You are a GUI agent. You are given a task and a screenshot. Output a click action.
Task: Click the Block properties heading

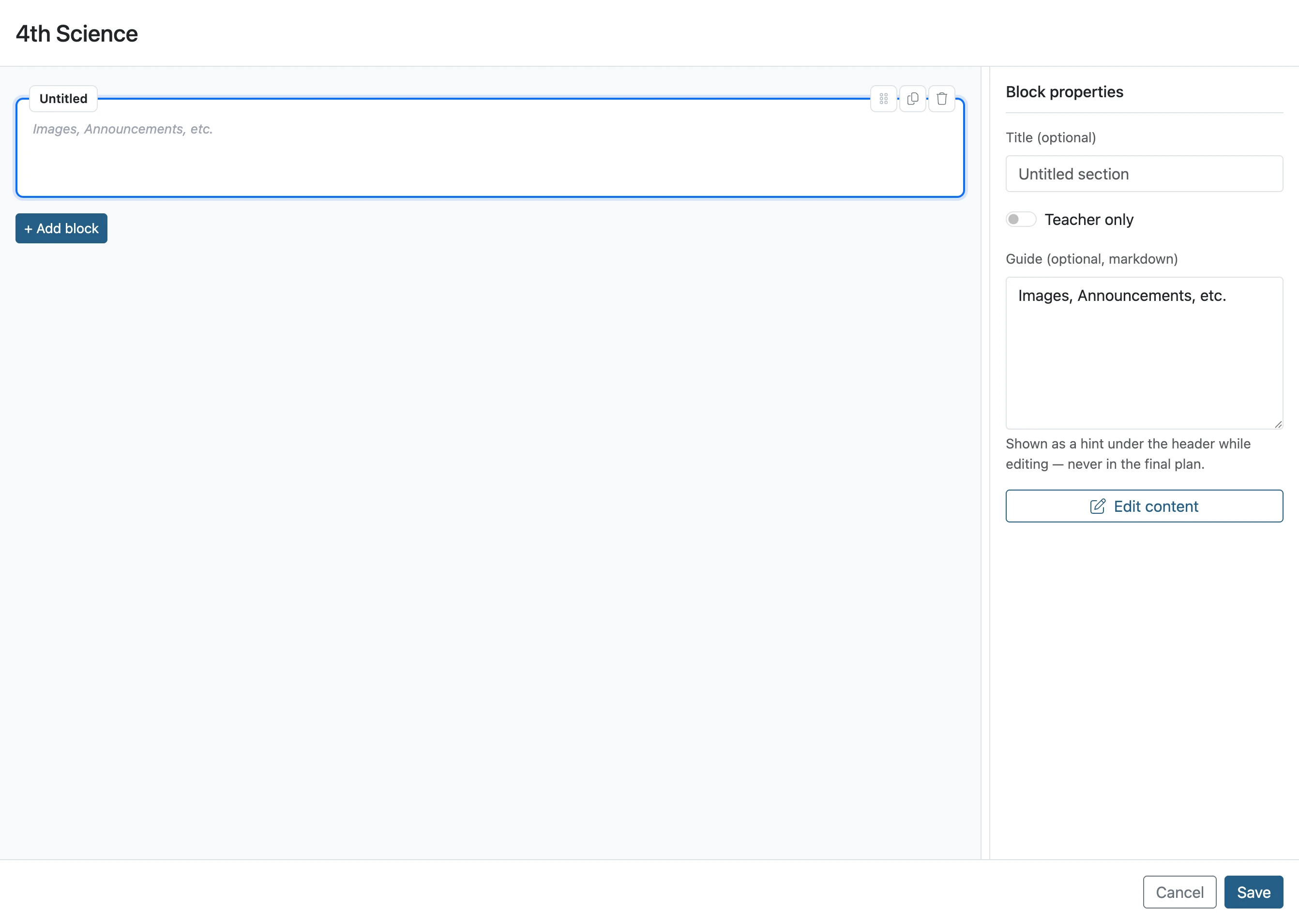pyautogui.click(x=1064, y=91)
